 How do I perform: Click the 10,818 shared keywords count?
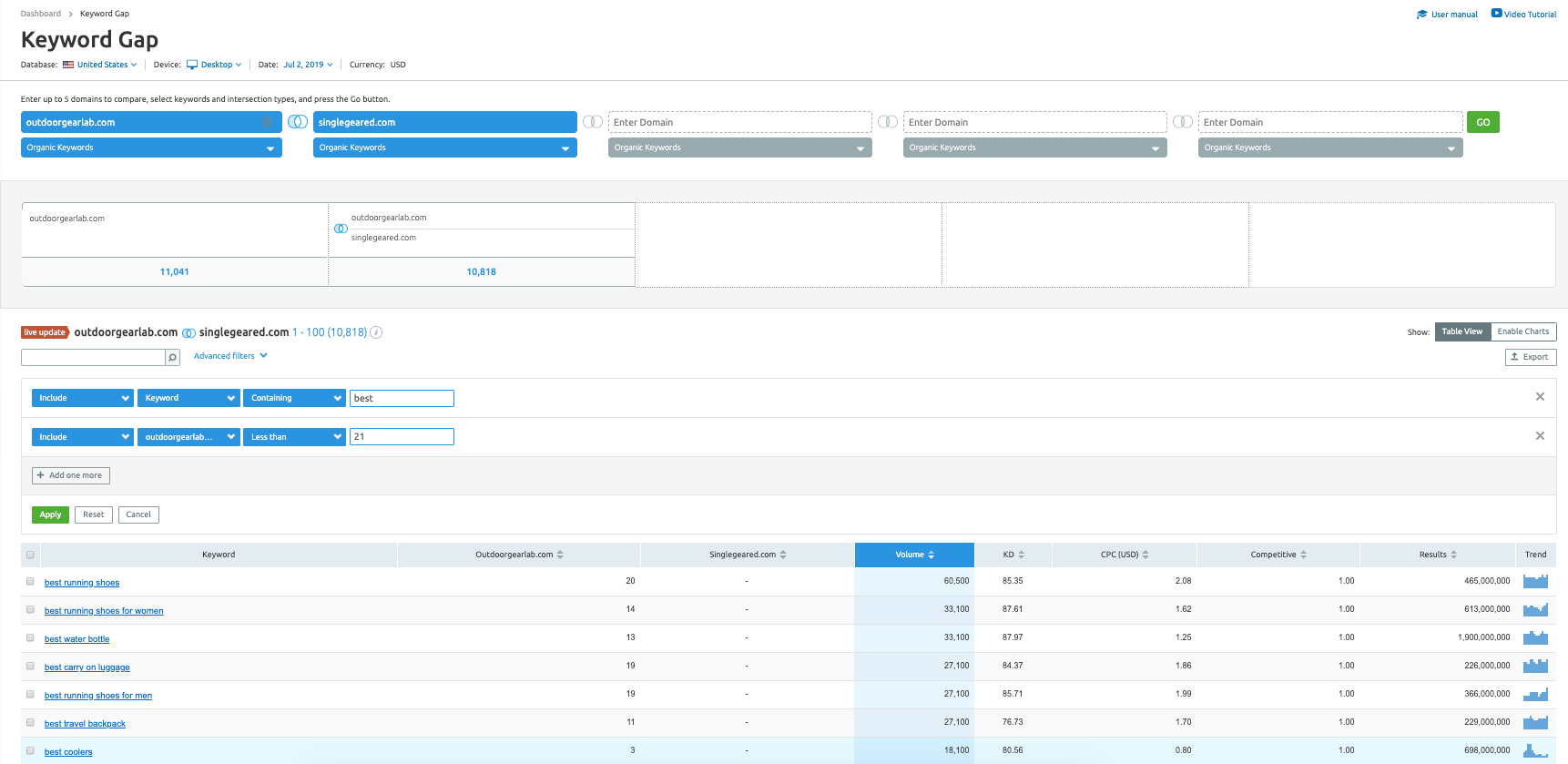pos(481,271)
